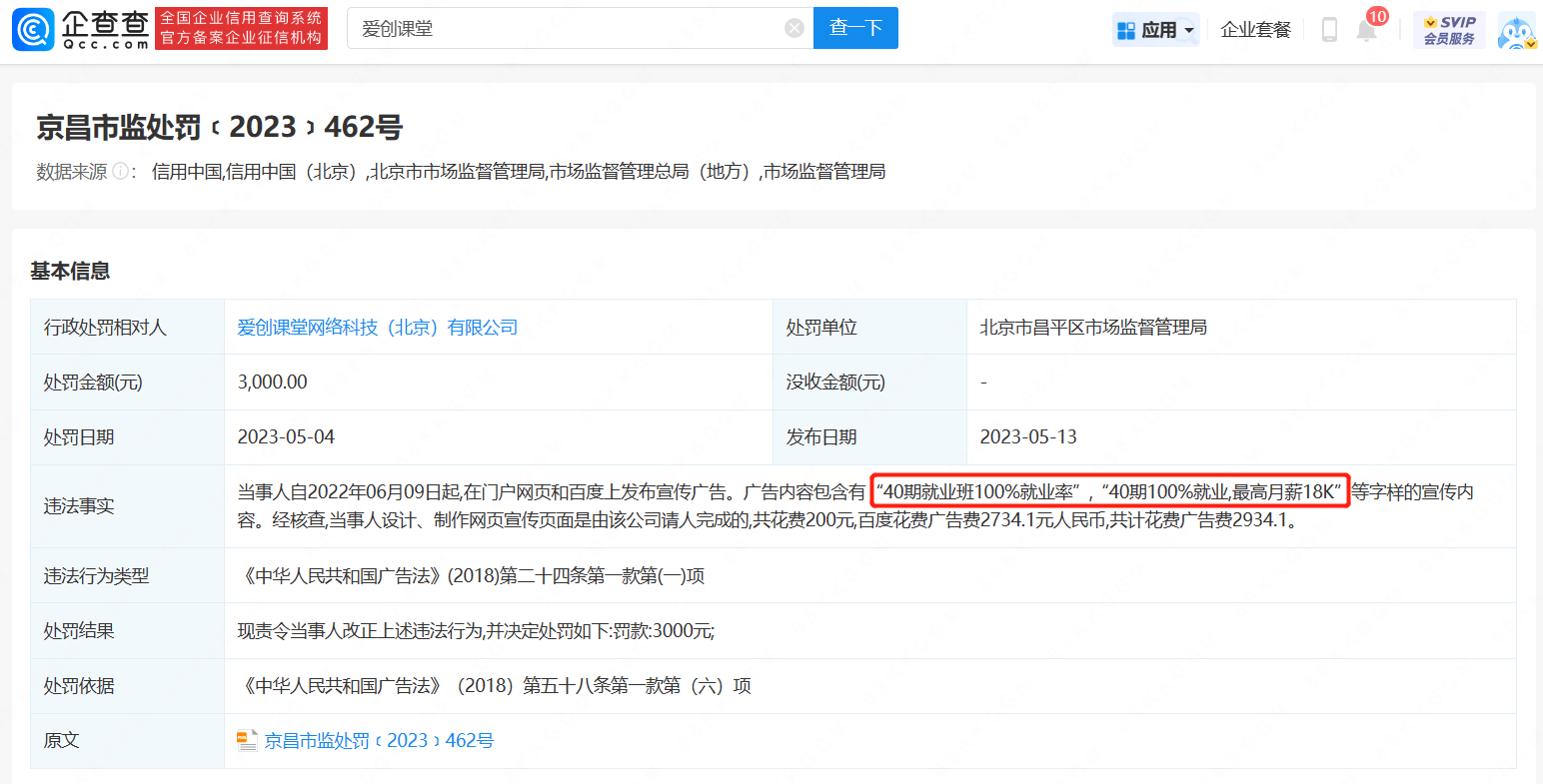Click the 企查查 logo icon
Viewport: 1543px width, 784px height.
coord(33,29)
